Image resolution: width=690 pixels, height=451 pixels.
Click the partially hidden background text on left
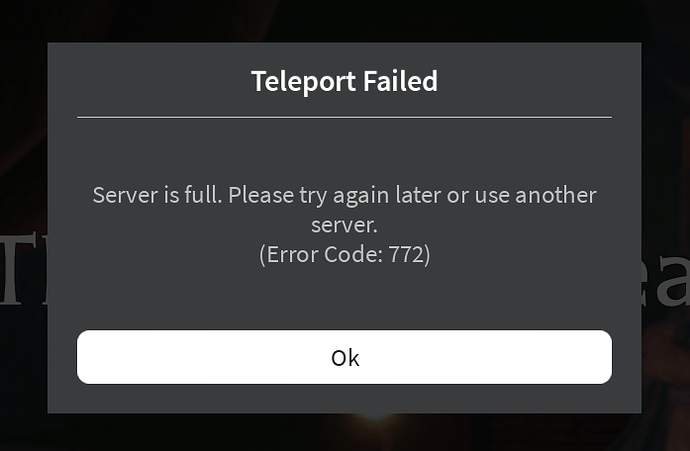point(24,269)
